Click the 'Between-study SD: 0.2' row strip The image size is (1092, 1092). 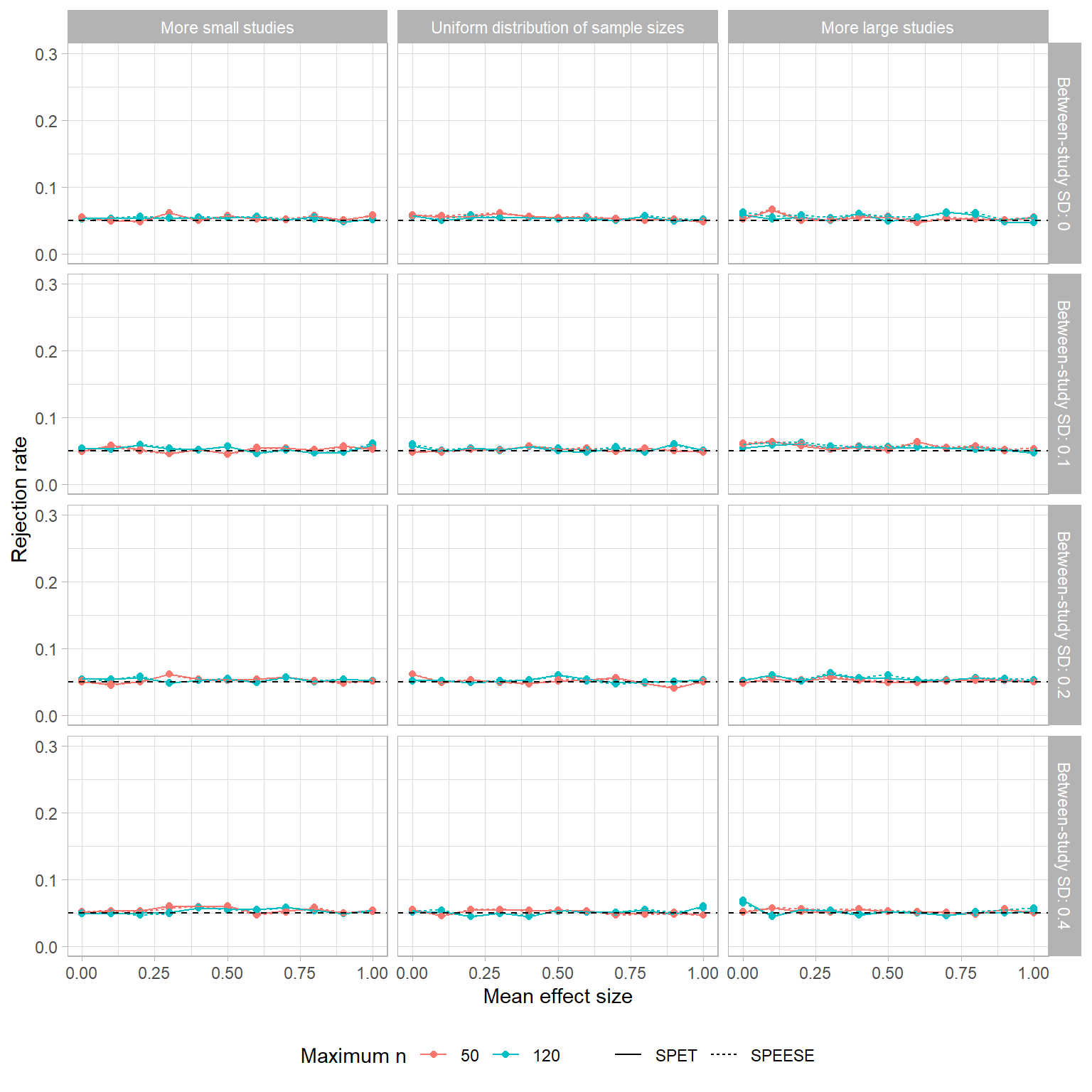(x=1064, y=615)
